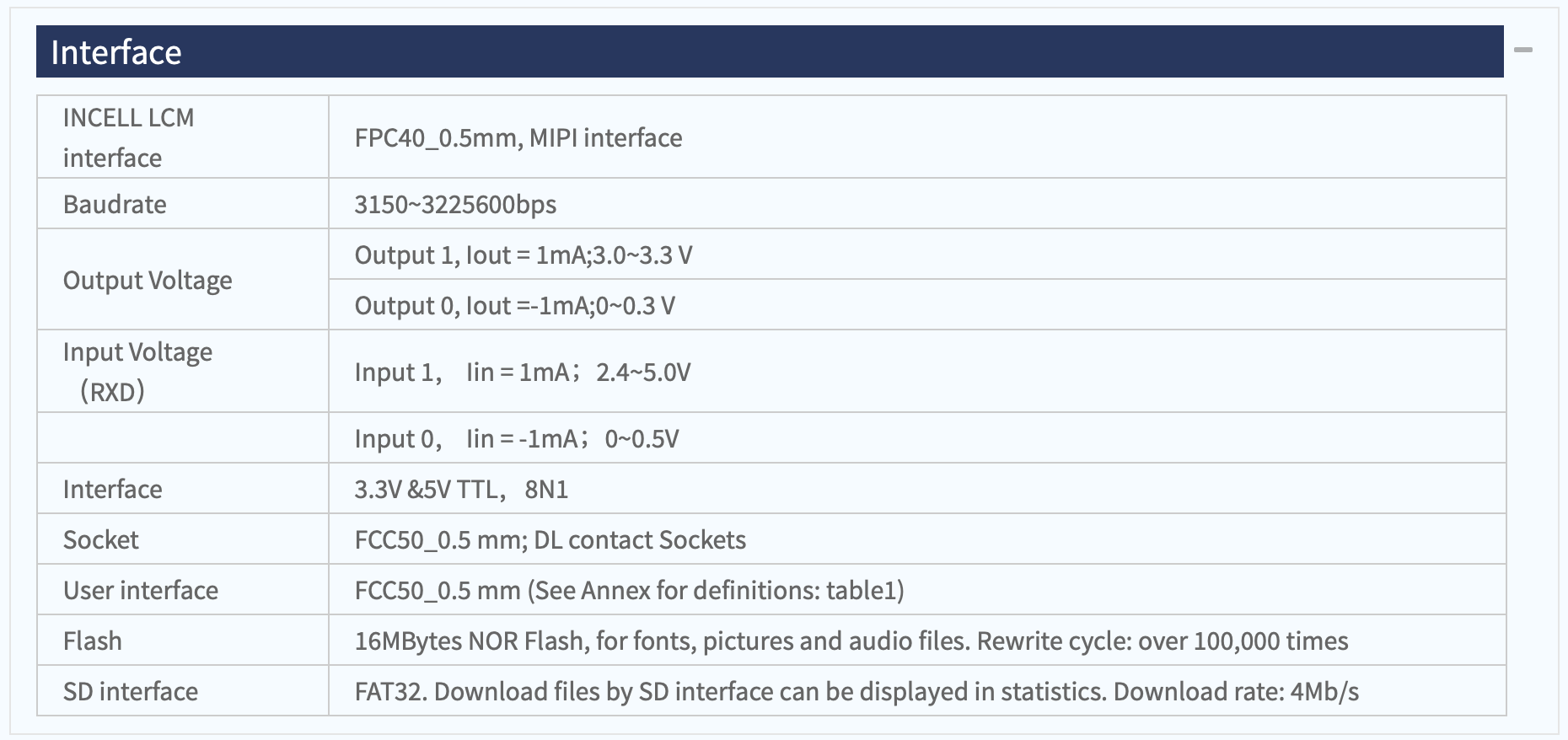Click the Input 0 0~0.5V value
This screenshot has height=740, width=1568.
[517, 438]
